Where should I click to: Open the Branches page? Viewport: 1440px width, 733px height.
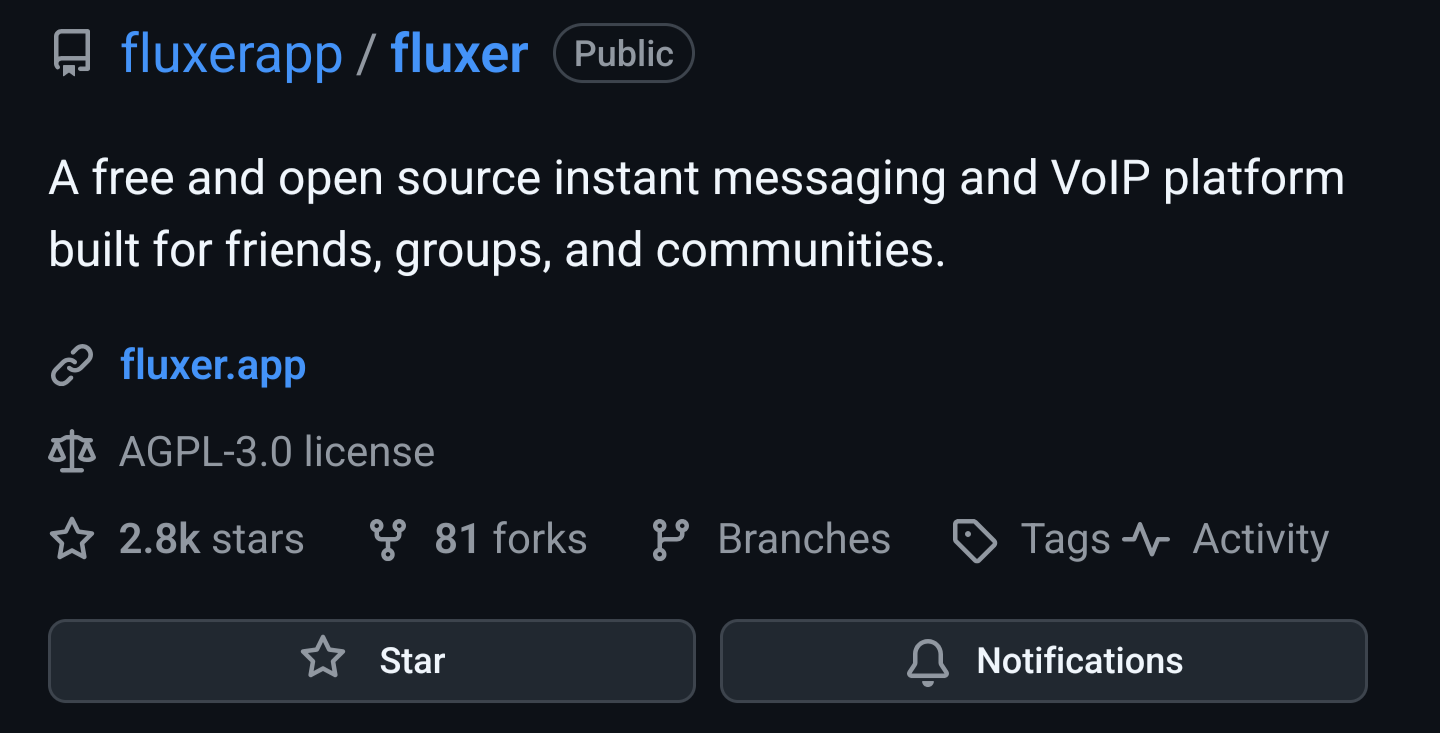(803, 540)
